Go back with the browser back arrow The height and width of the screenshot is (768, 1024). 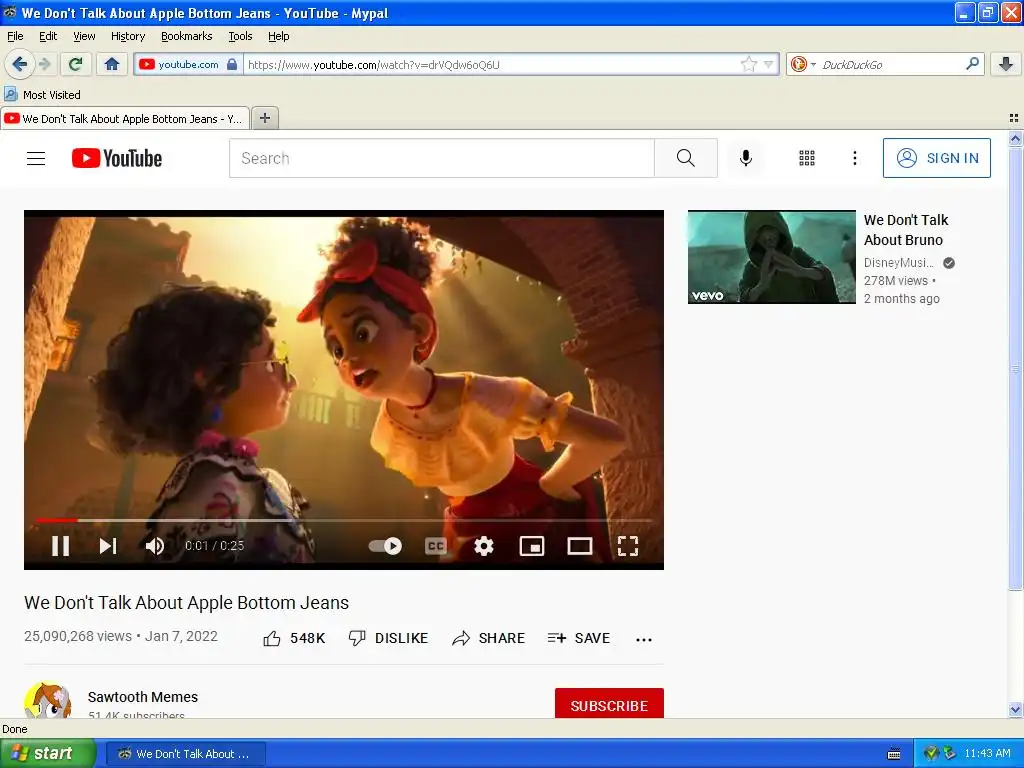coord(19,64)
